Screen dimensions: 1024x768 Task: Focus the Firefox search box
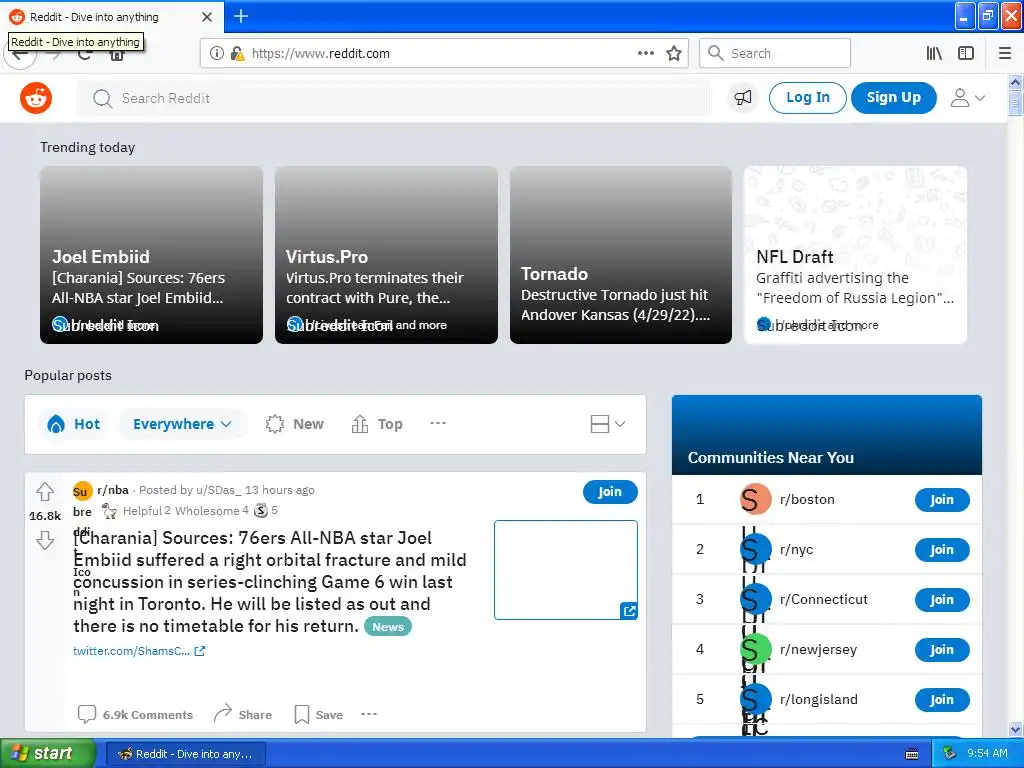775,54
